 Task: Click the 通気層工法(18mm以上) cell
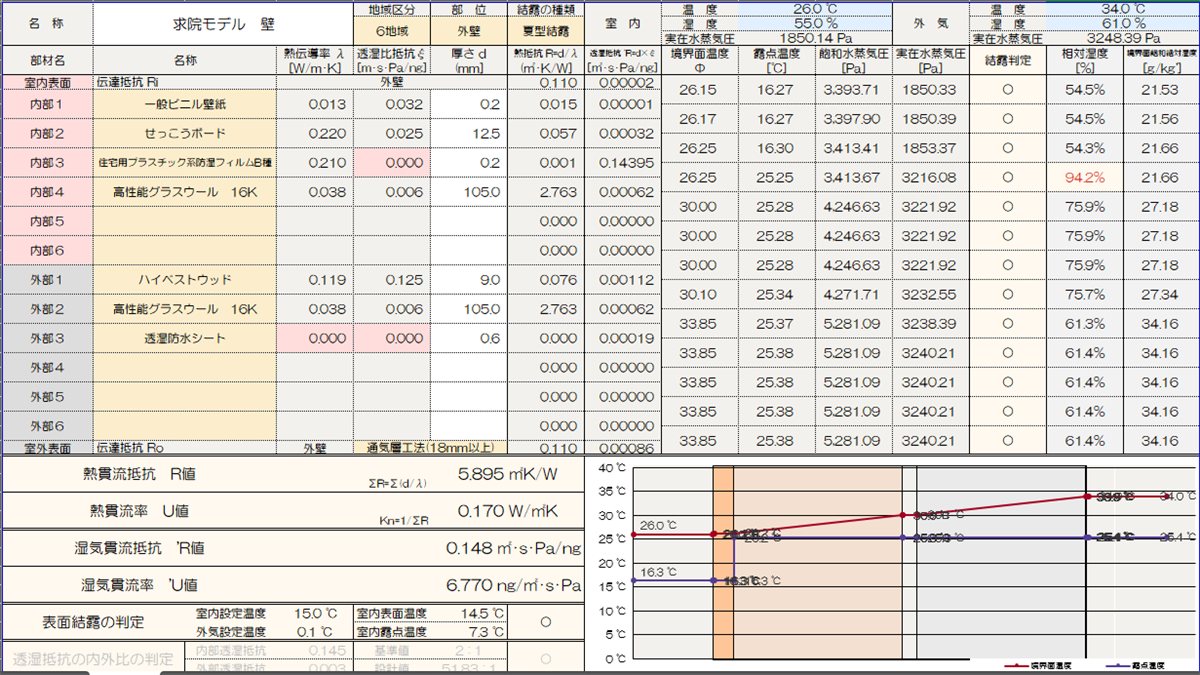[431, 448]
